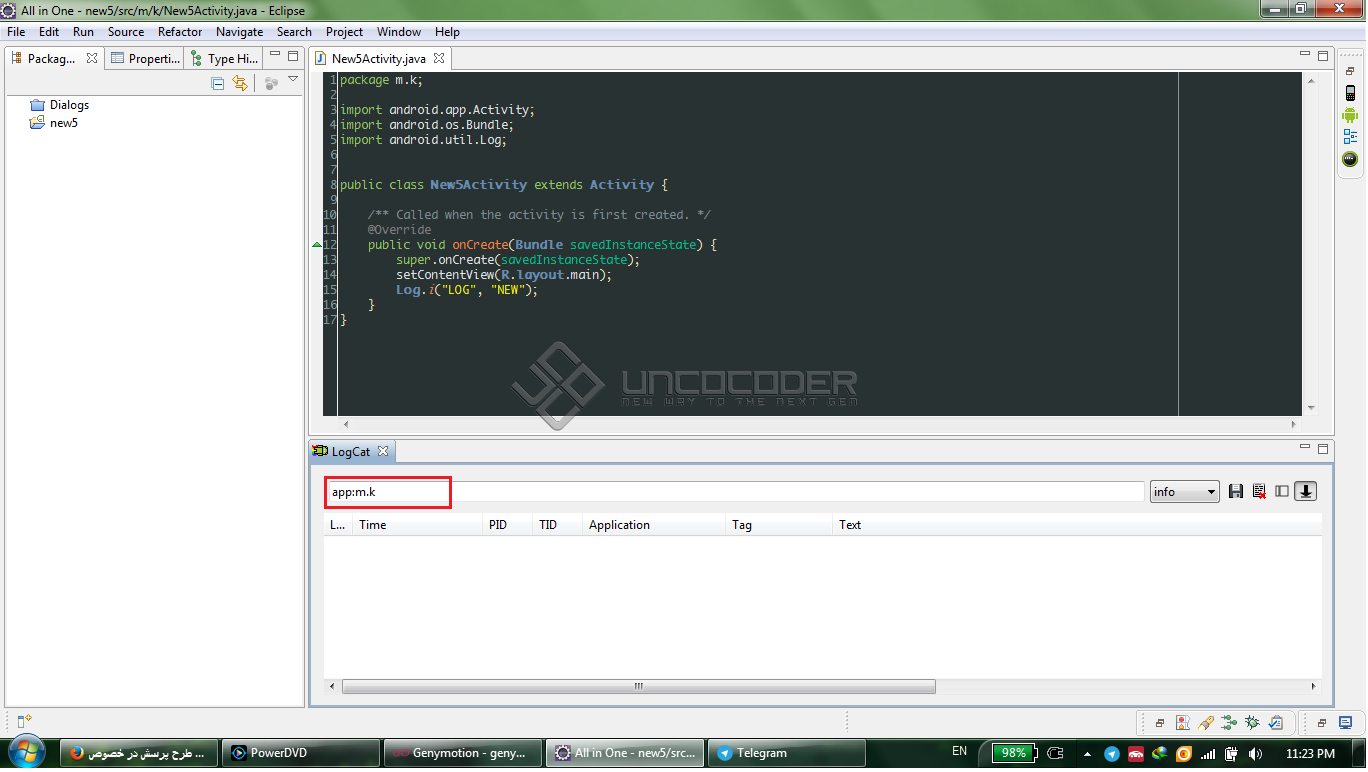Open the hierarchy nodes icon in bottom trim
This screenshot has height=772, width=1368.
(1229, 722)
